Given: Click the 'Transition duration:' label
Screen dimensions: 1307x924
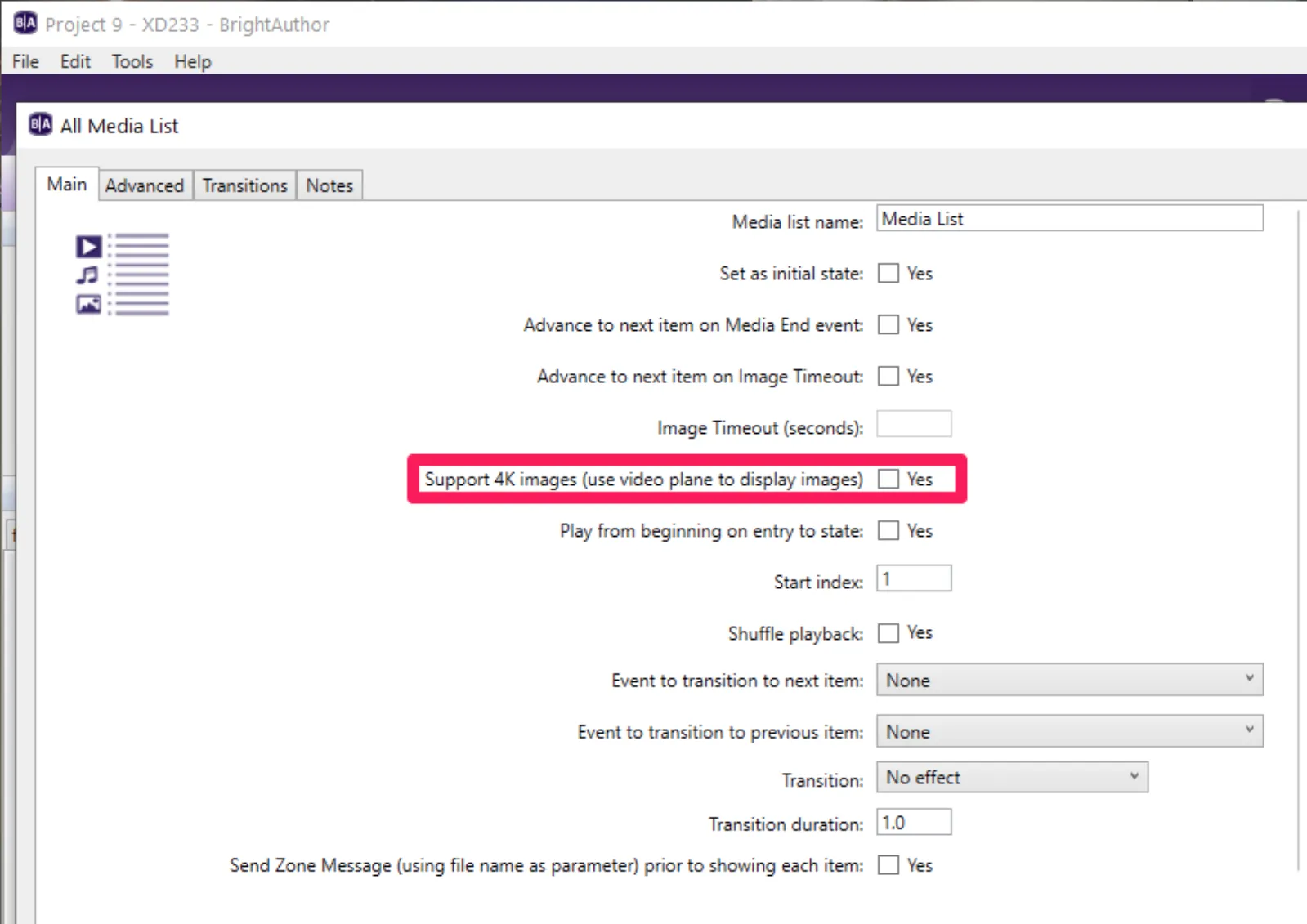Looking at the screenshot, I should (786, 824).
